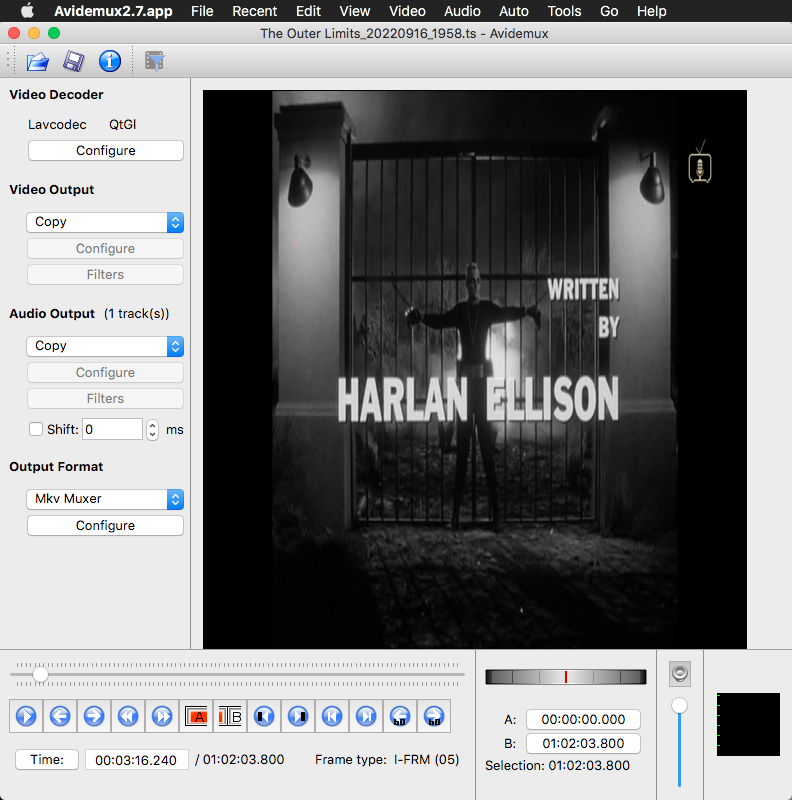Screen dimensions: 792x800
Task: Set the selection start marker A
Action: (x=197, y=716)
